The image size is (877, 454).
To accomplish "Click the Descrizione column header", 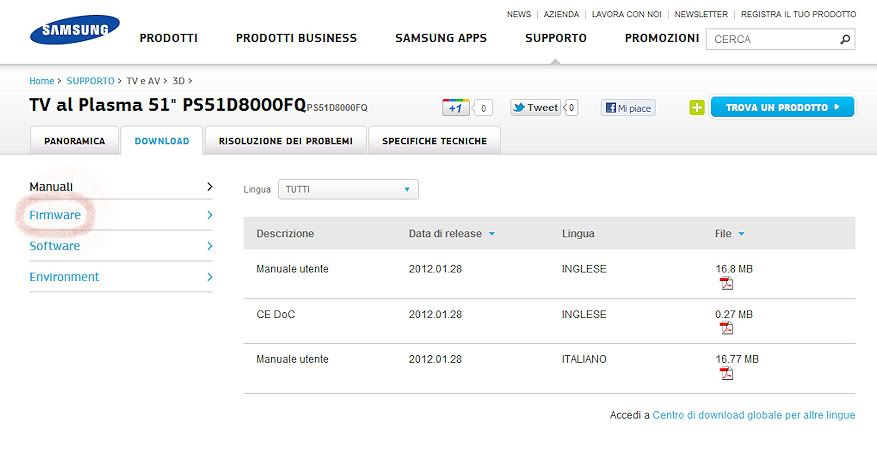I will [285, 234].
